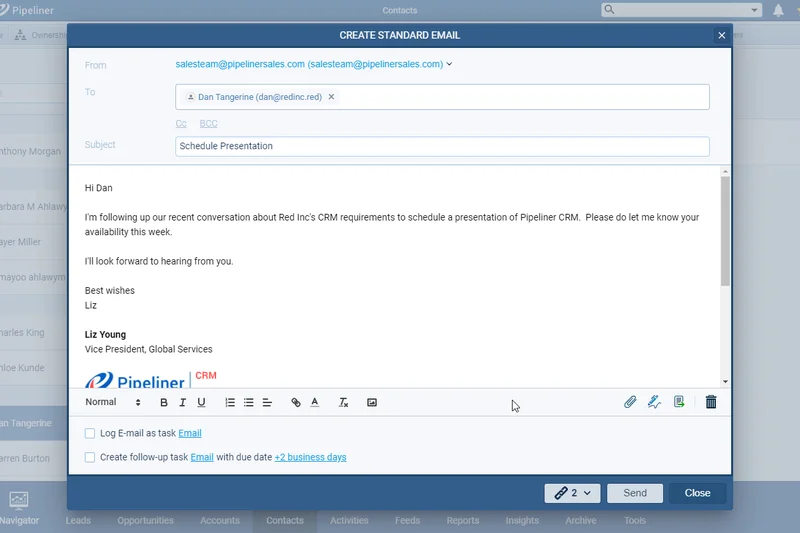Select the Contacts tab
The image size is (800, 533).
tap(285, 520)
